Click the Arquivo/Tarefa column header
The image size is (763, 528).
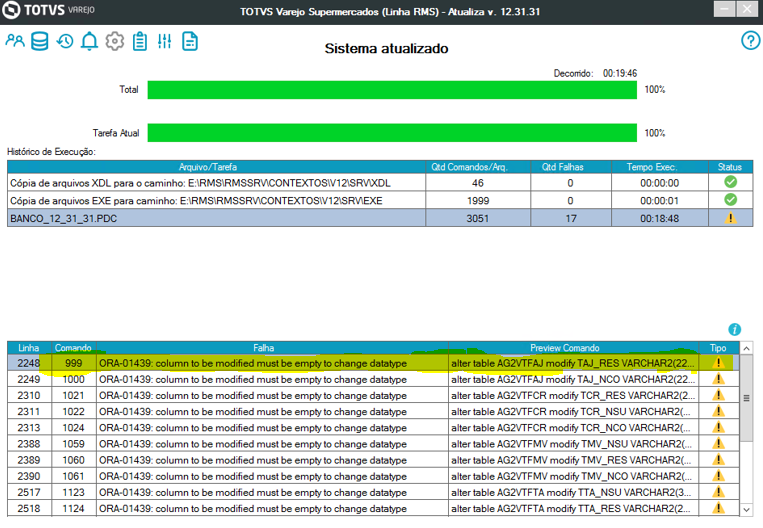point(217,167)
